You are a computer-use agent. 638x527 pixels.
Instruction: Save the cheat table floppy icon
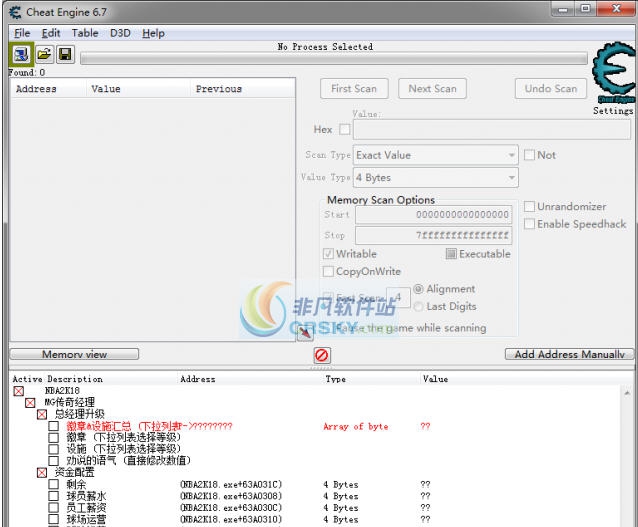(65, 54)
